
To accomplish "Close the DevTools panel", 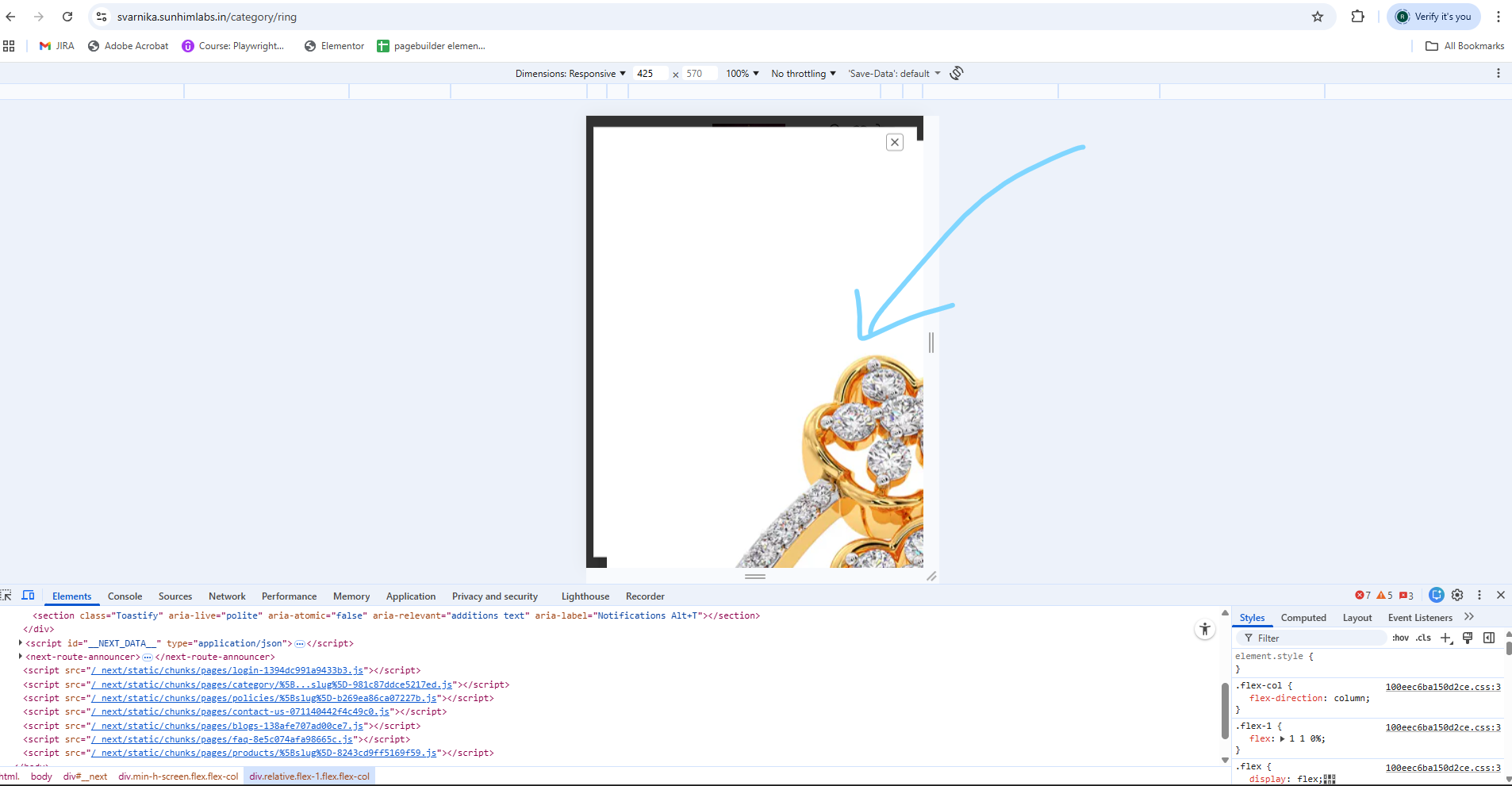I will 1501,595.
